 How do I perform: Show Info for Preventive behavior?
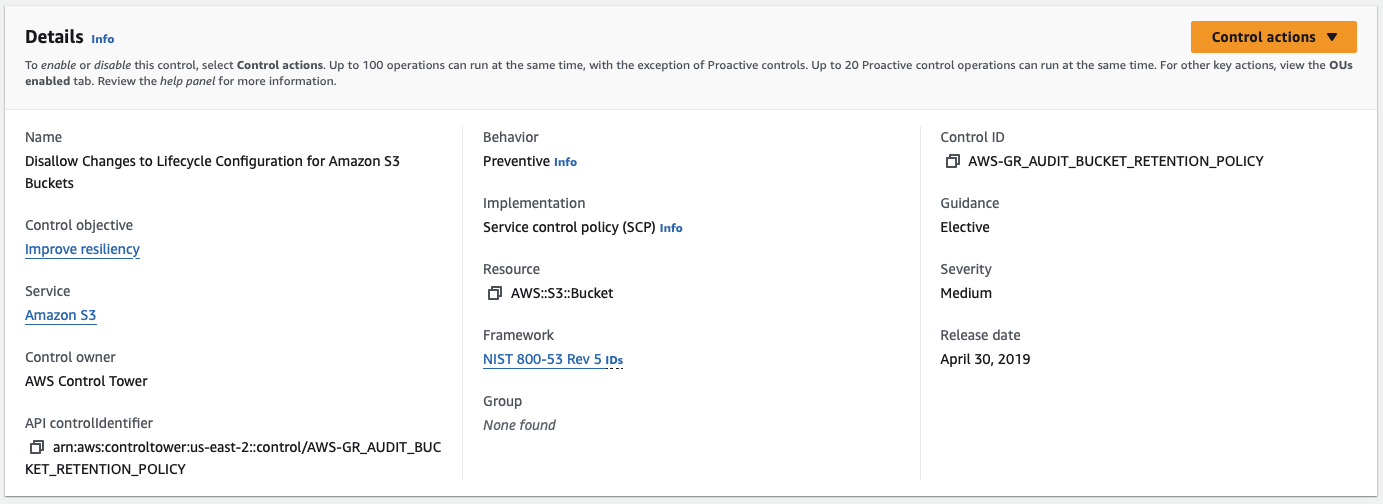[565, 162]
